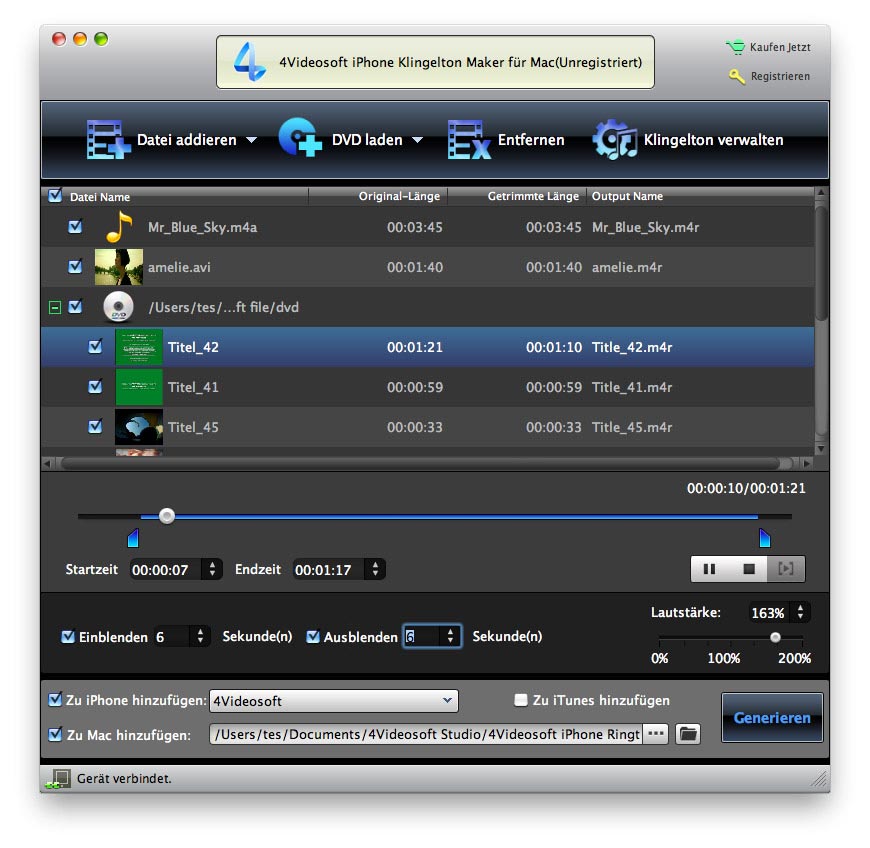
Task: Expand the DVD laden dropdown arrow
Action: click(417, 140)
